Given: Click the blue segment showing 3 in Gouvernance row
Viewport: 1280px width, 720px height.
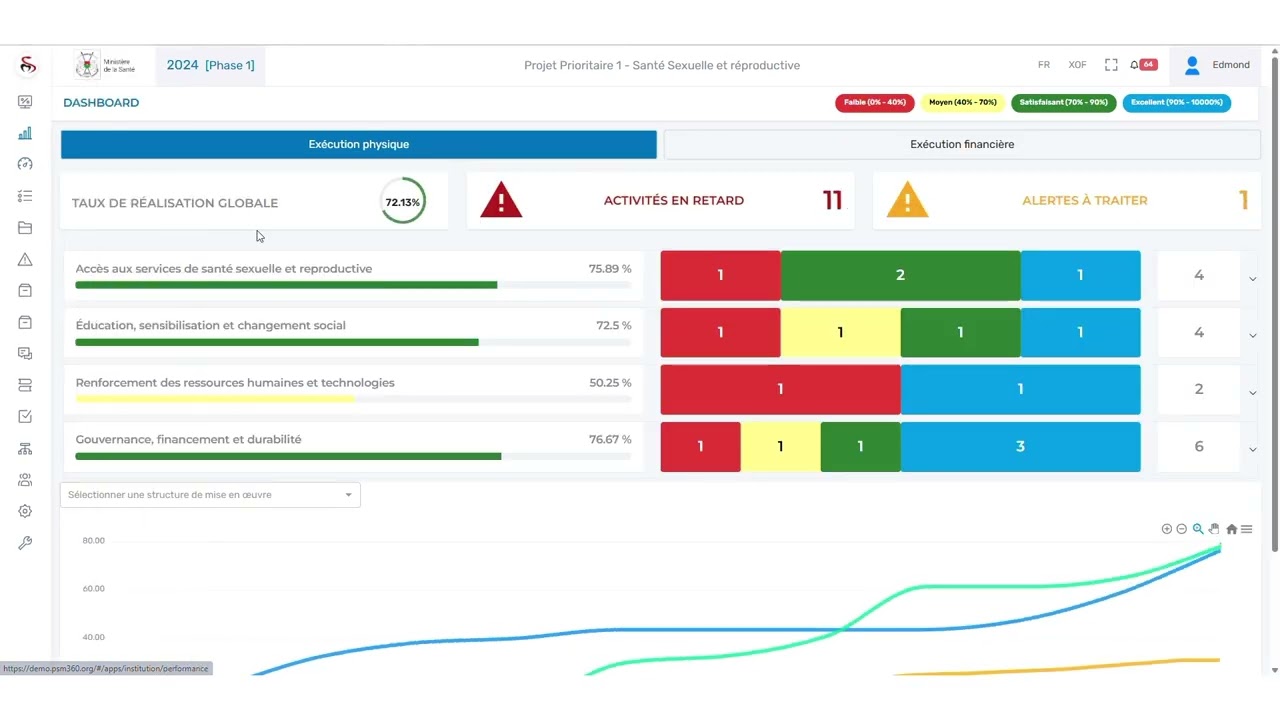Looking at the screenshot, I should (1020, 446).
